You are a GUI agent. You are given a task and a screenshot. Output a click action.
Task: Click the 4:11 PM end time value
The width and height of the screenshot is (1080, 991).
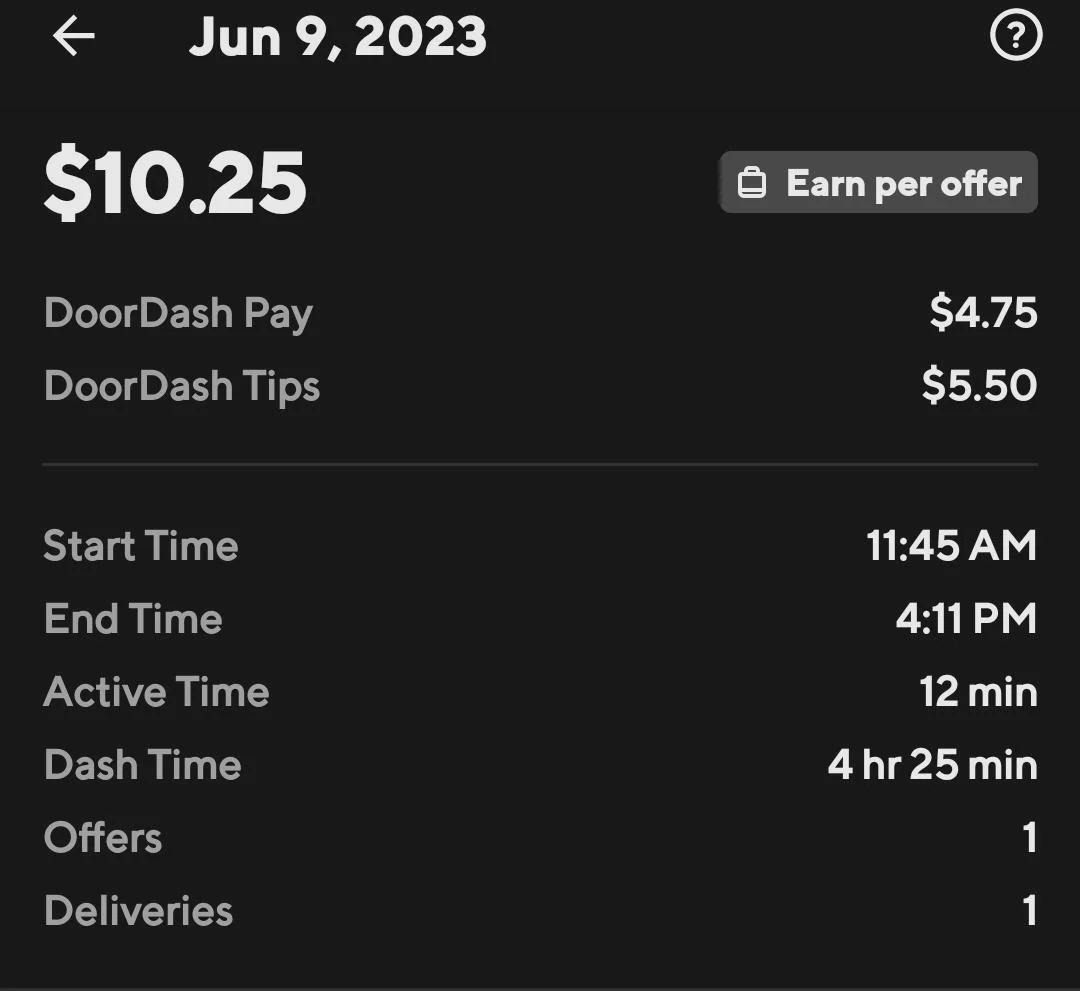[x=964, y=618]
